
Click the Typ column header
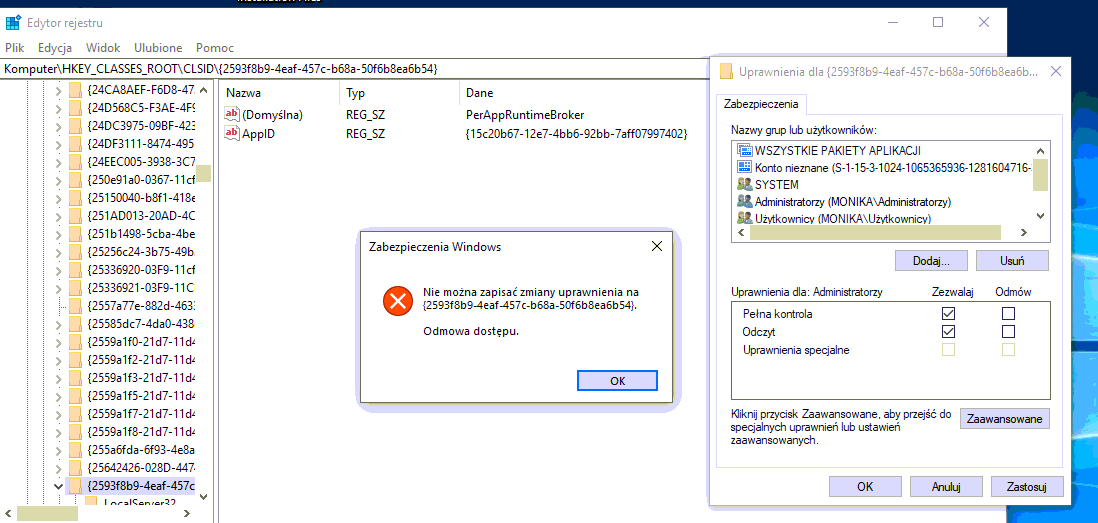pyautogui.click(x=400, y=92)
